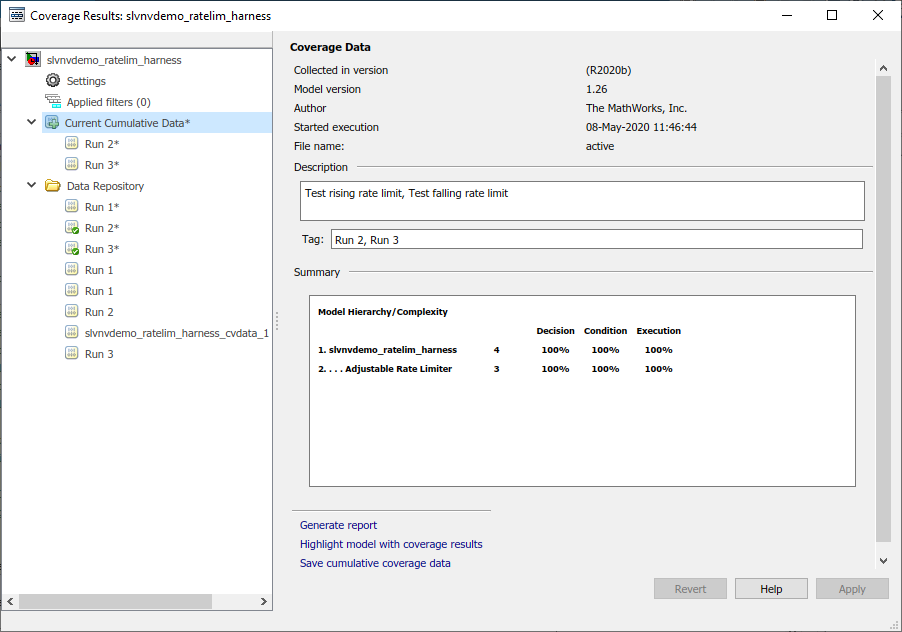902x632 pixels.
Task: Collapse the Current Cumulative Data node
Action: (32, 123)
